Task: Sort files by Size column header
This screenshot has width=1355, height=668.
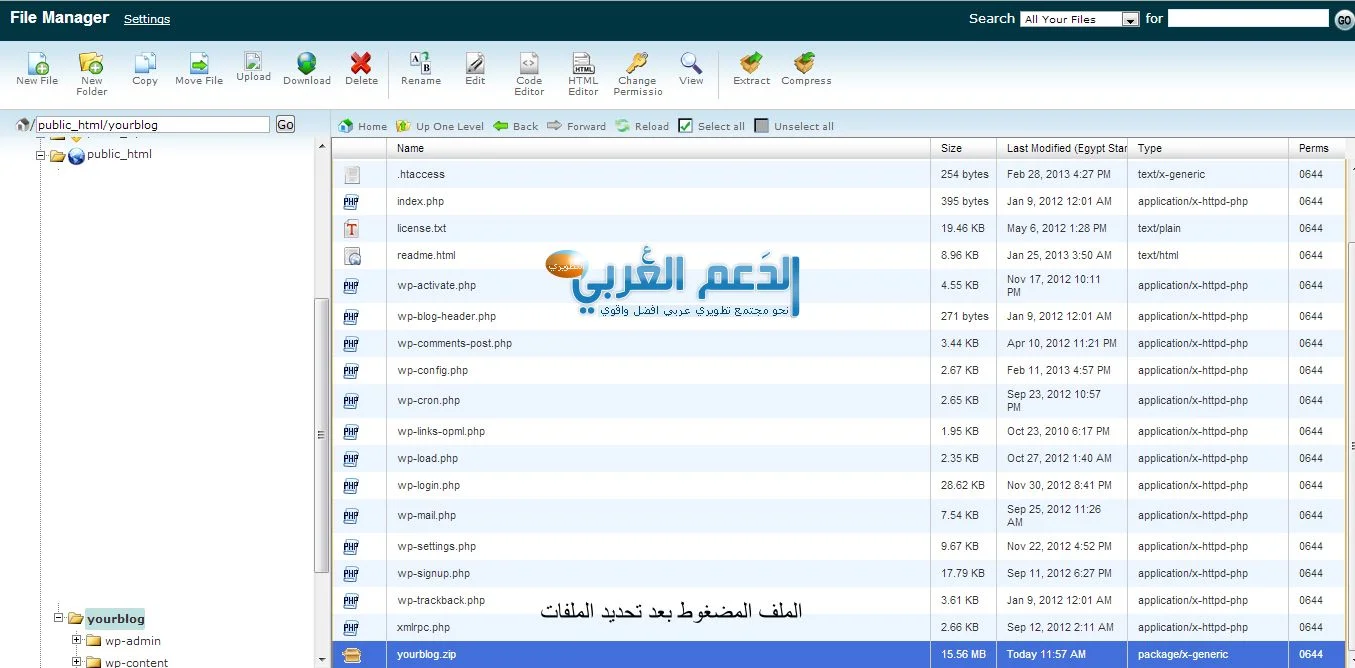Action: [x=951, y=148]
